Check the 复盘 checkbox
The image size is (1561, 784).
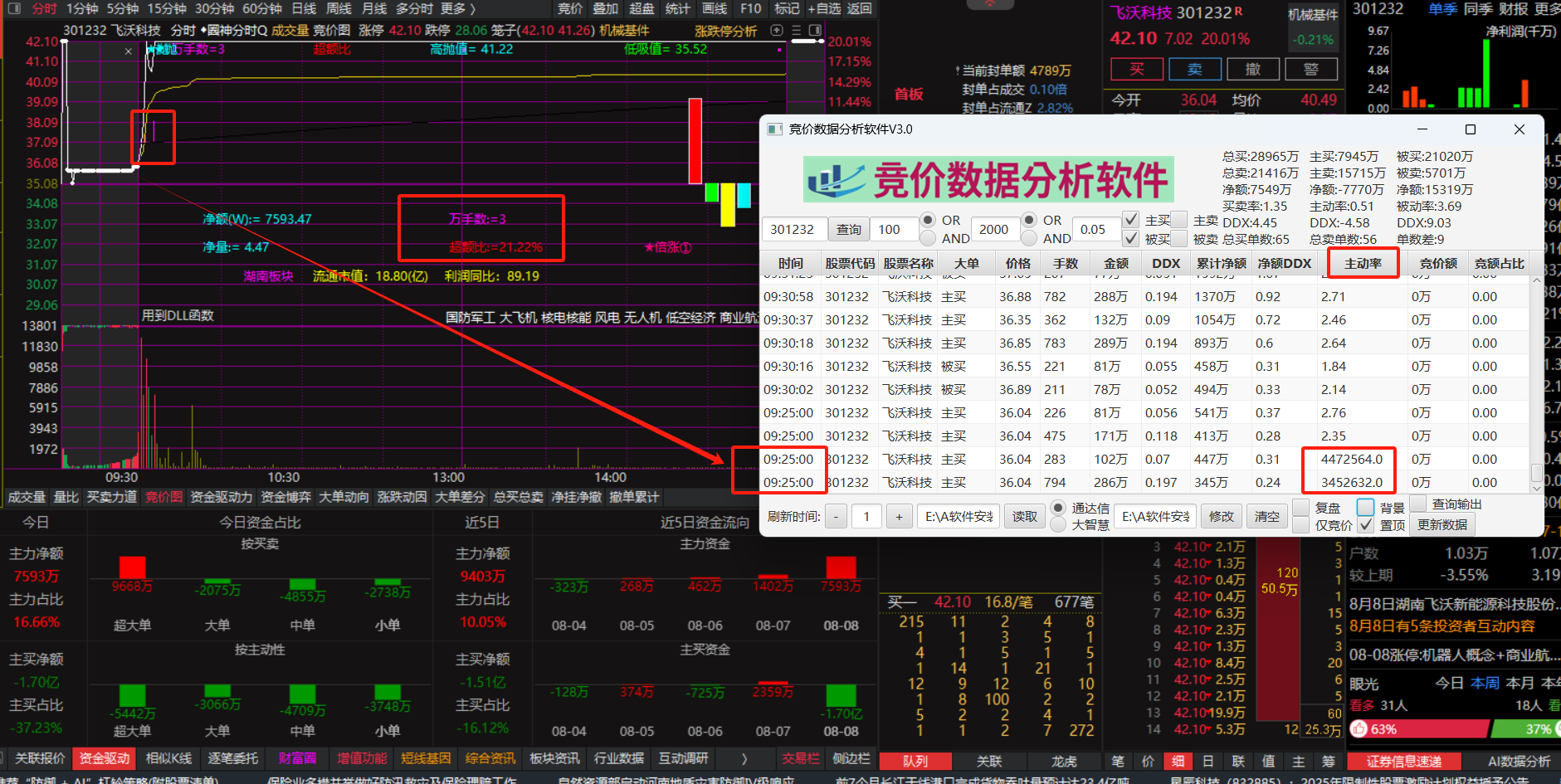[x=1300, y=508]
